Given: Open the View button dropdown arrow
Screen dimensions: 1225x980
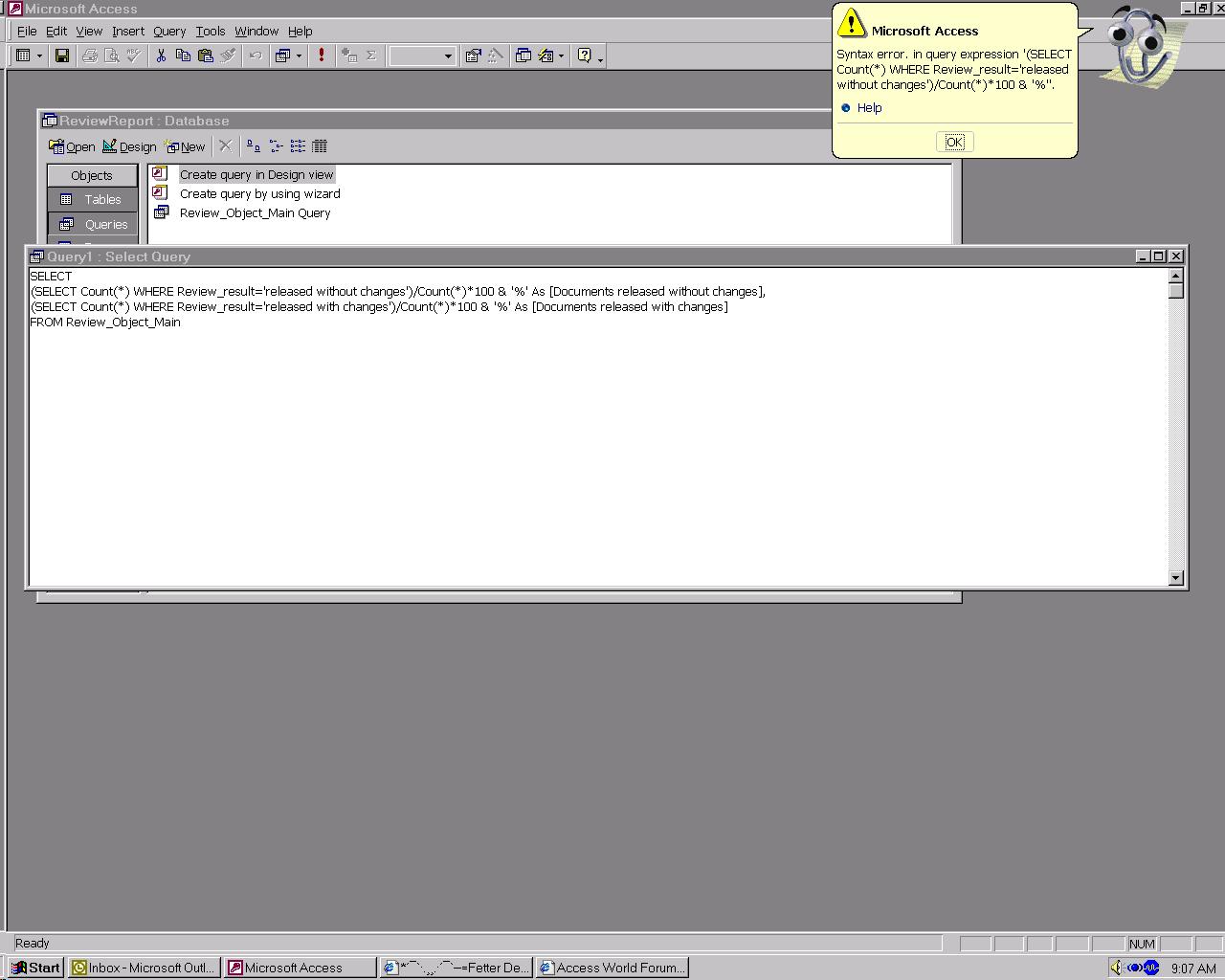Looking at the screenshot, I should [x=39, y=56].
